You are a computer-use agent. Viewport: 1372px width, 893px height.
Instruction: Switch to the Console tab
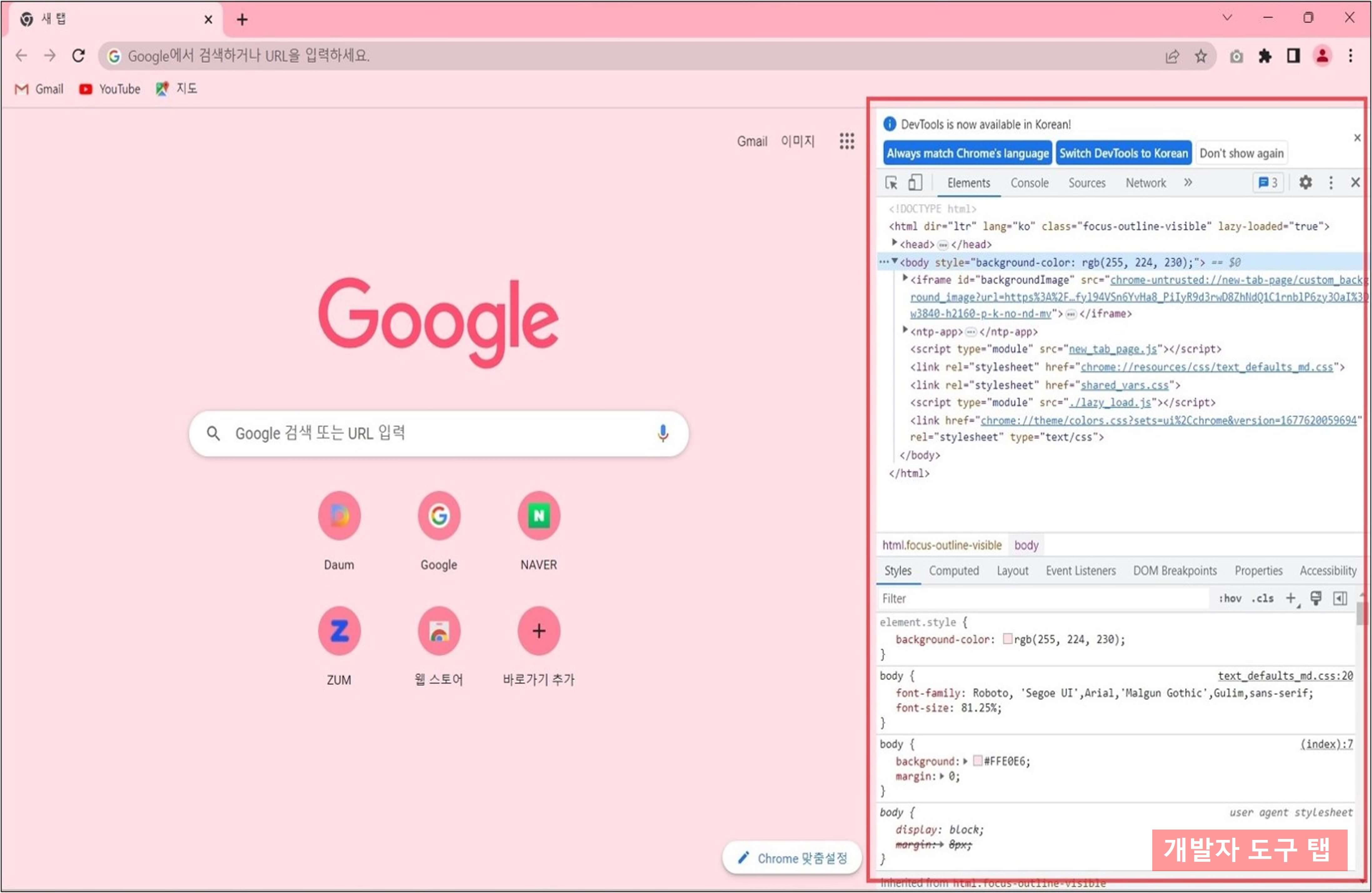click(1029, 183)
